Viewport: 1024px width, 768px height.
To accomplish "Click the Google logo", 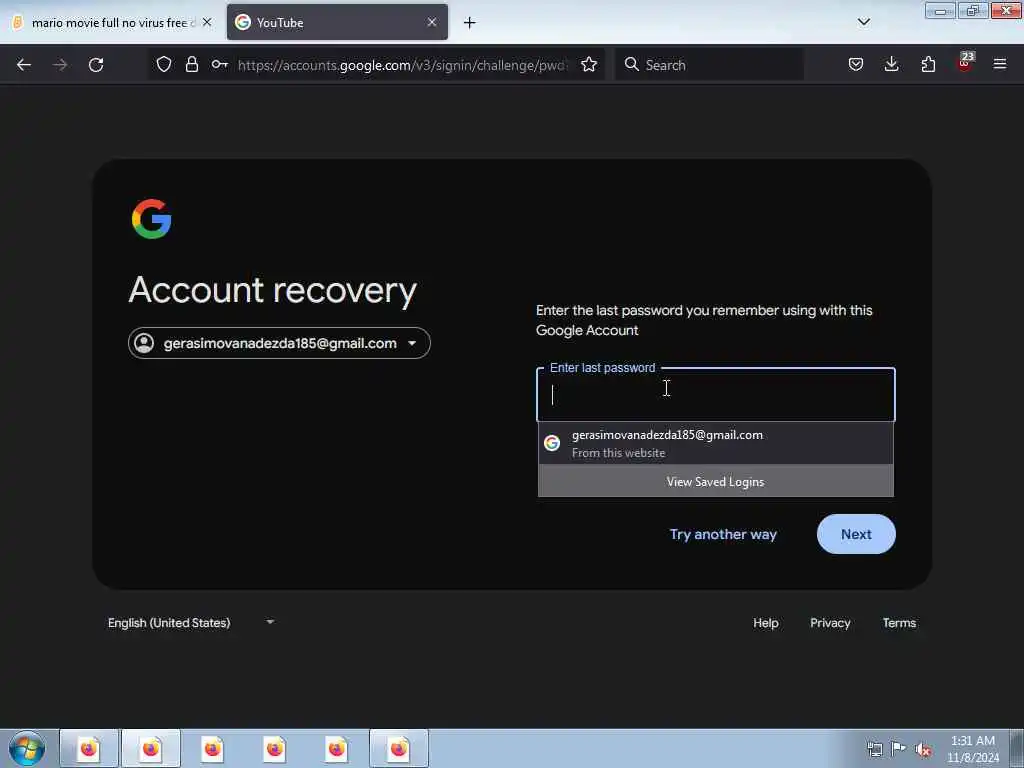I will 152,219.
